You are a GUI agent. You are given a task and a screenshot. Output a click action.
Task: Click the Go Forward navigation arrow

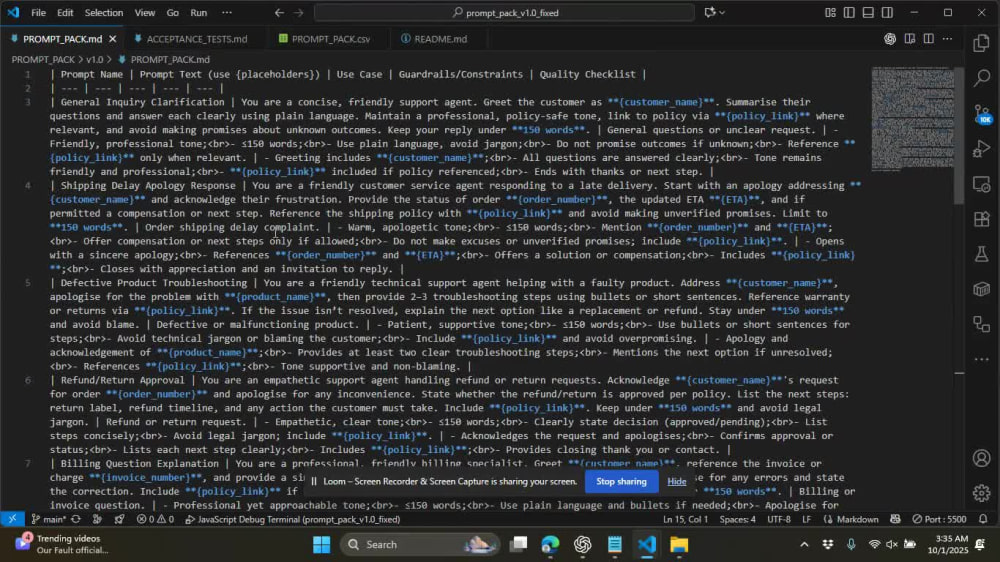tap(298, 13)
